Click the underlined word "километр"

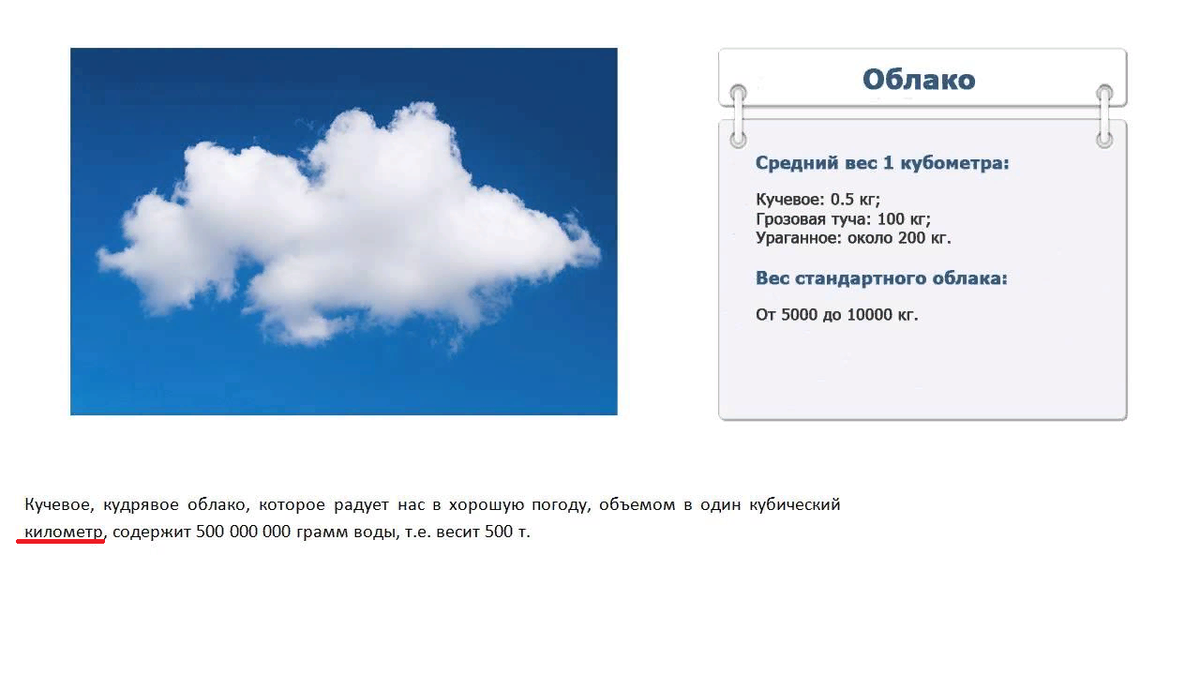click(x=64, y=532)
